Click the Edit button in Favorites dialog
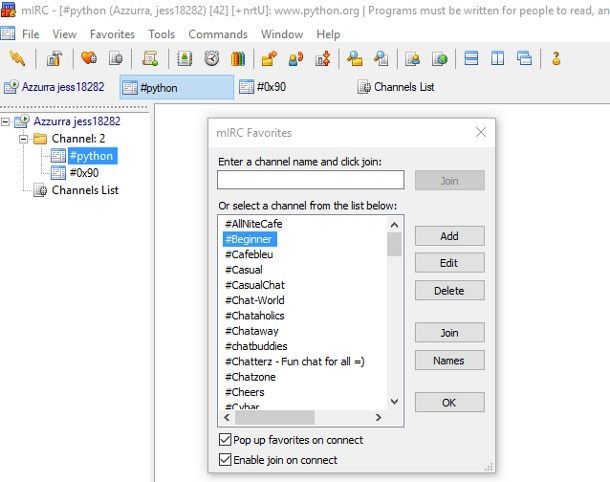 click(449, 263)
